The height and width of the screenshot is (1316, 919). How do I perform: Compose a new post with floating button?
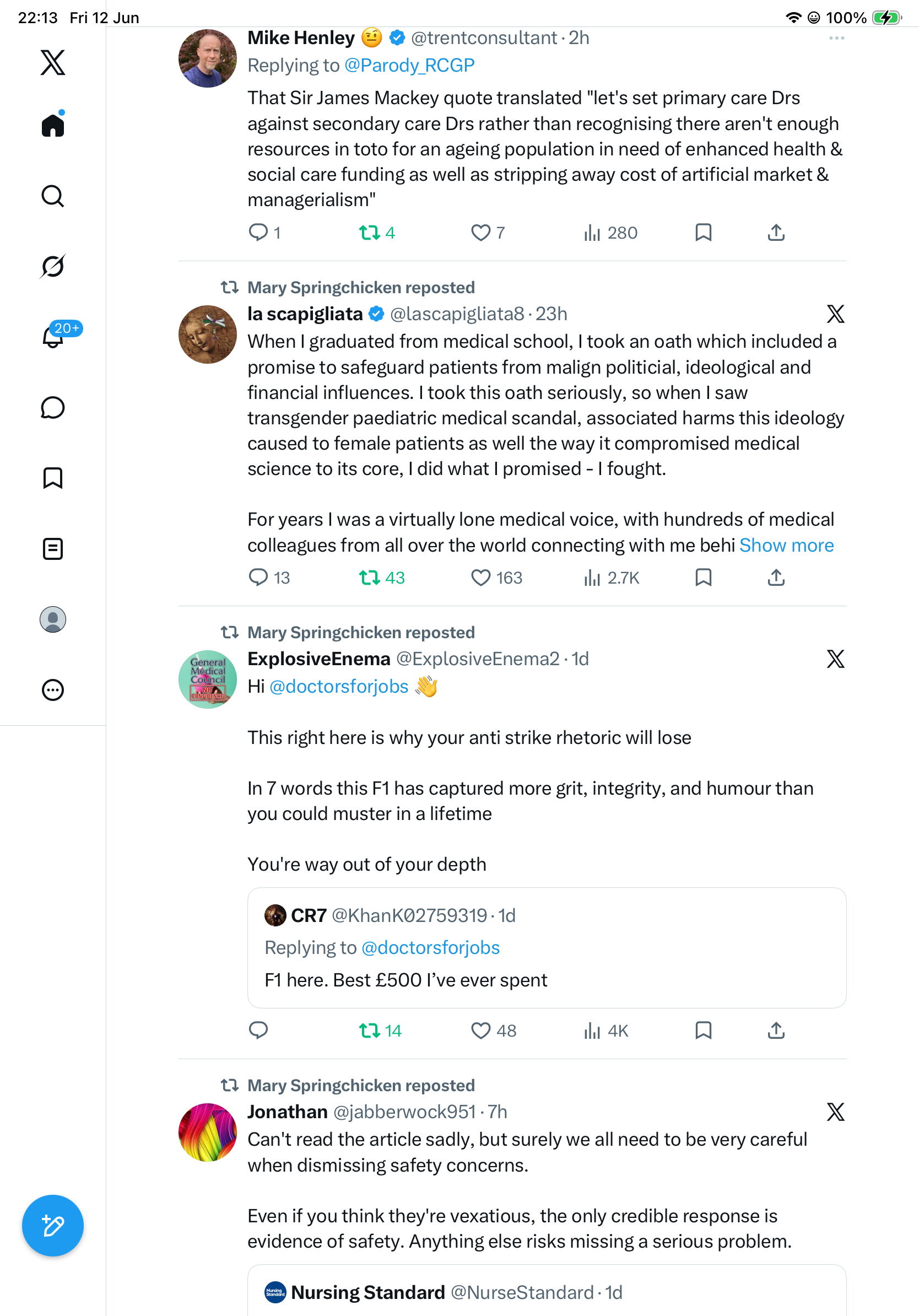click(x=53, y=1226)
